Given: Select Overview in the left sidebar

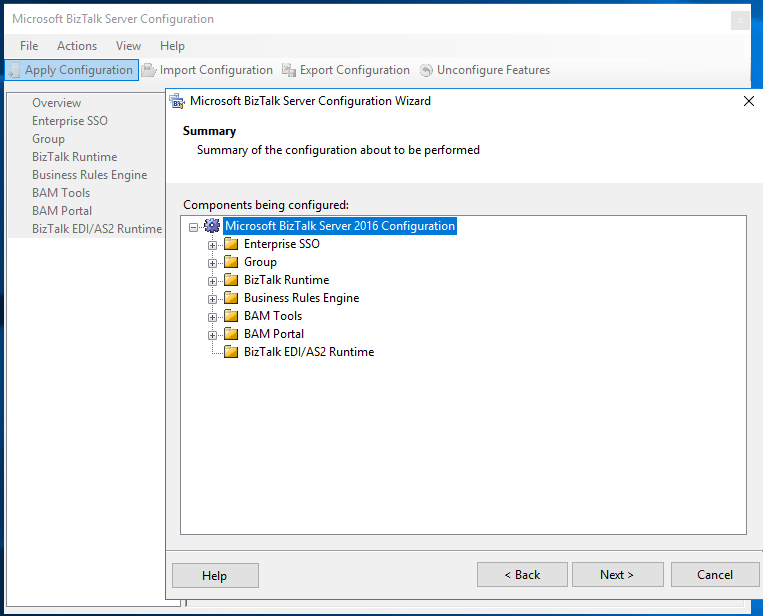Looking at the screenshot, I should pyautogui.click(x=56, y=103).
